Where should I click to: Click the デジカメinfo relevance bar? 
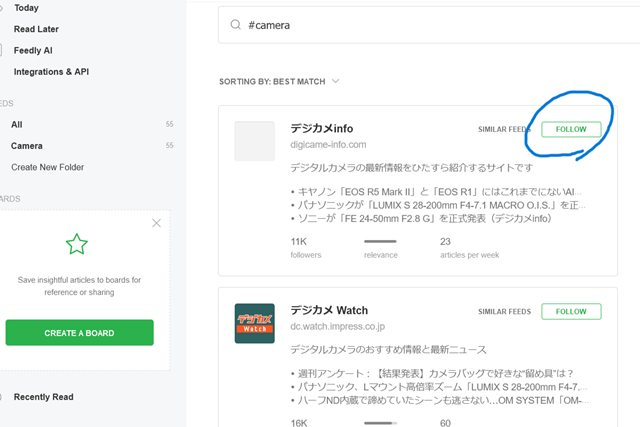[380, 241]
